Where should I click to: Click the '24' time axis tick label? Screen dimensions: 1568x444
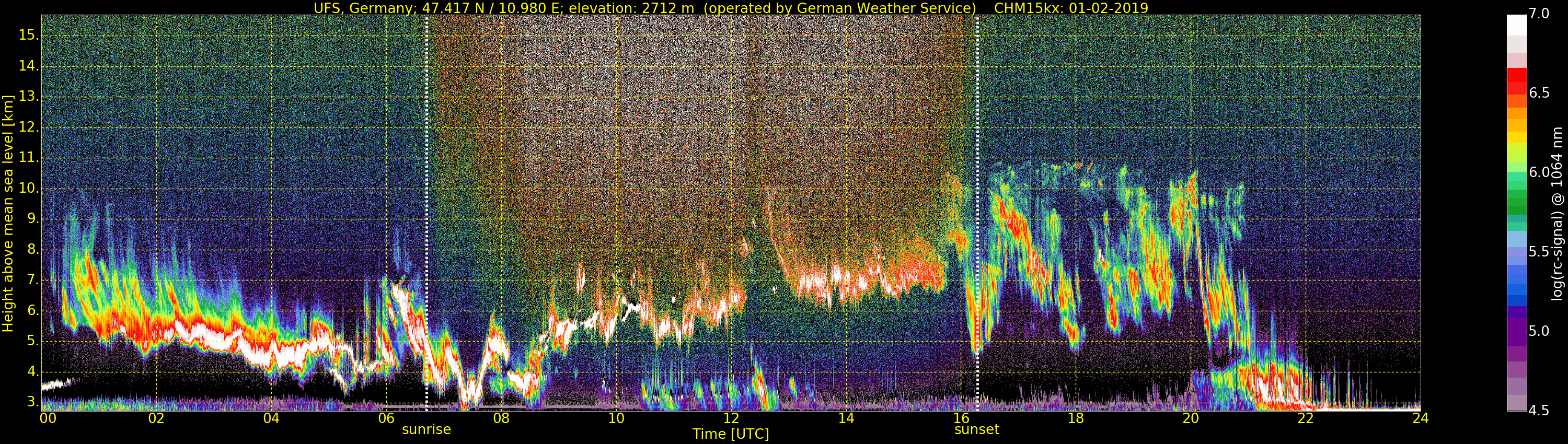pyautogui.click(x=1420, y=418)
